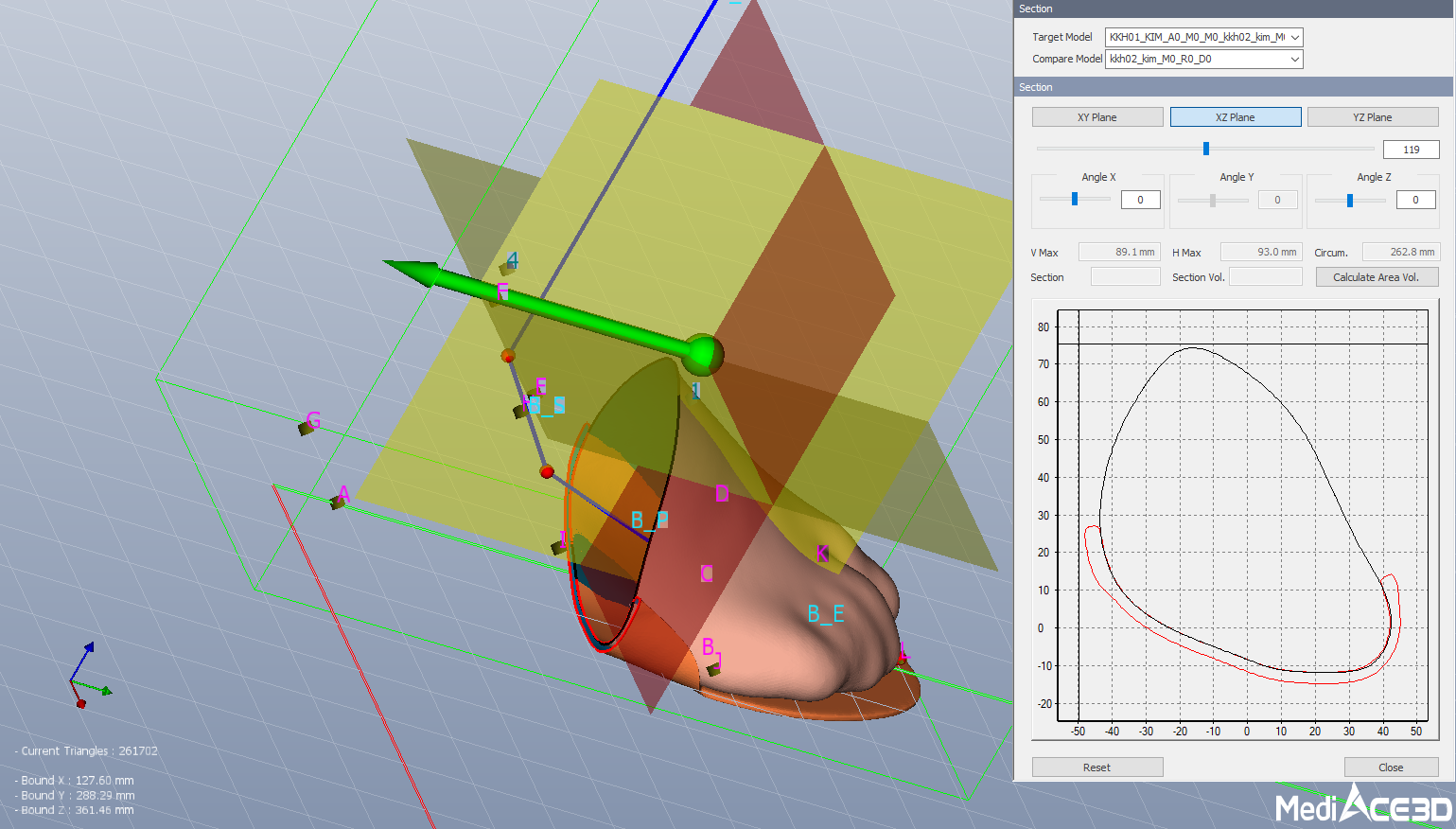1456x829 pixels.
Task: Click the Section area result field
Action: (x=1125, y=276)
